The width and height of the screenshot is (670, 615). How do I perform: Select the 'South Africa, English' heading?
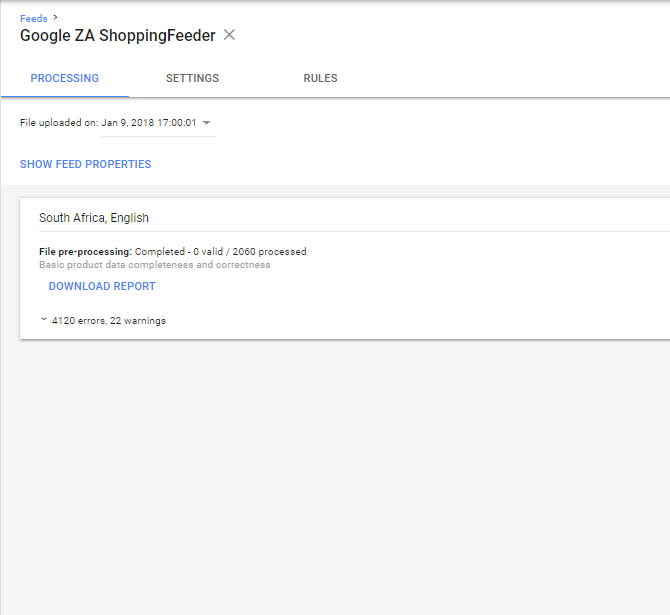[94, 218]
